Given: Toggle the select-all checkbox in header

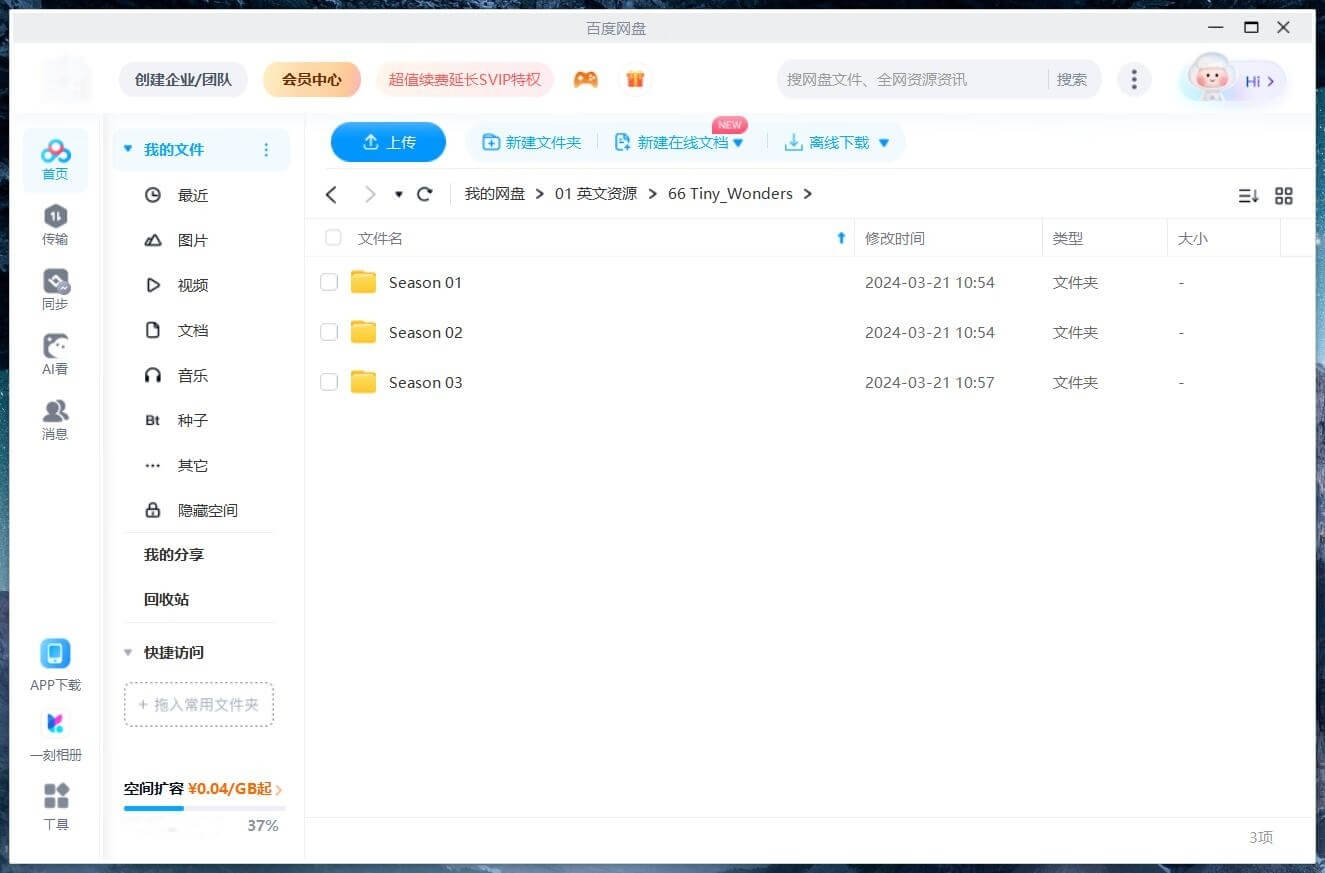Looking at the screenshot, I should (x=333, y=238).
